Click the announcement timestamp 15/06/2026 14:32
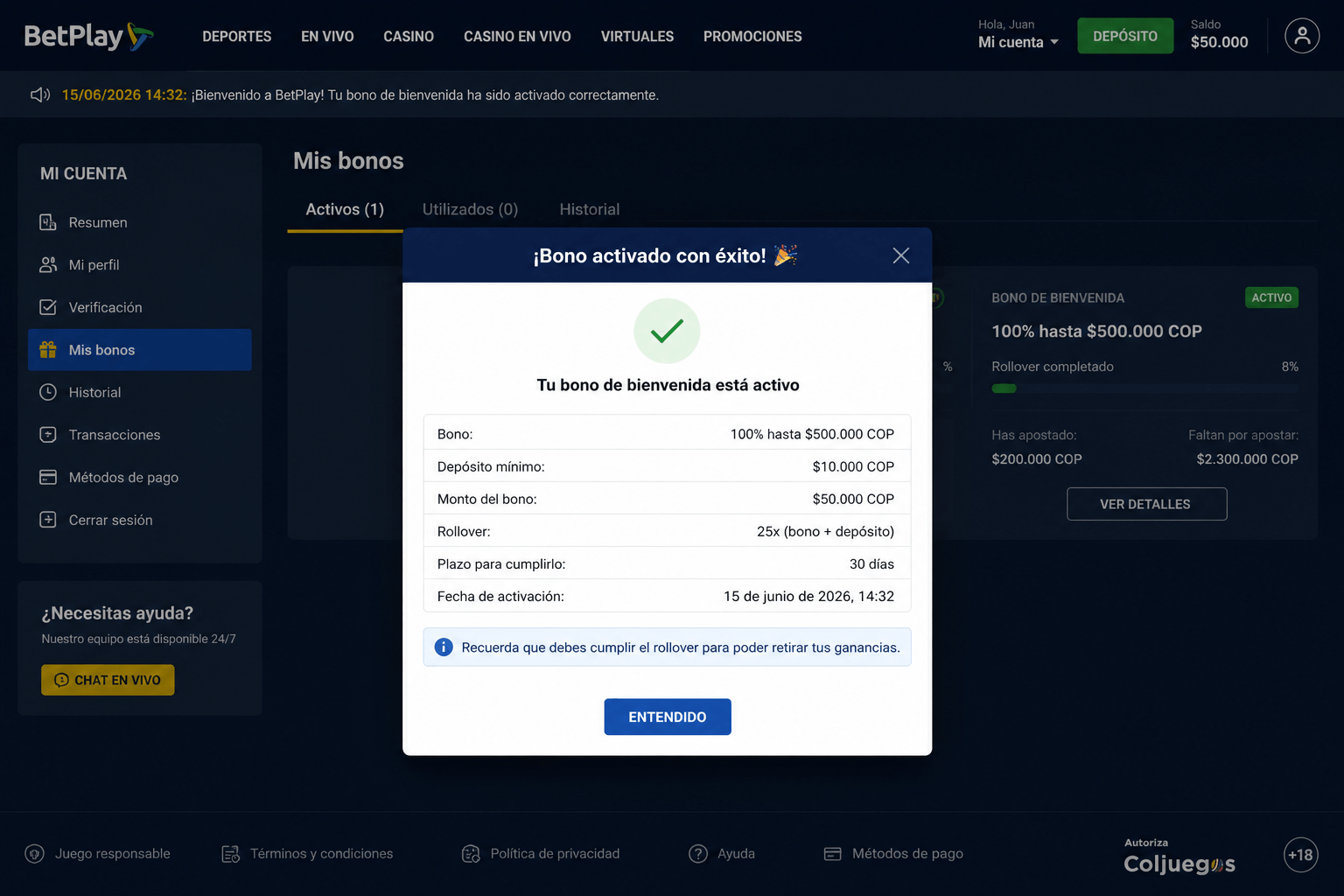 tap(124, 94)
